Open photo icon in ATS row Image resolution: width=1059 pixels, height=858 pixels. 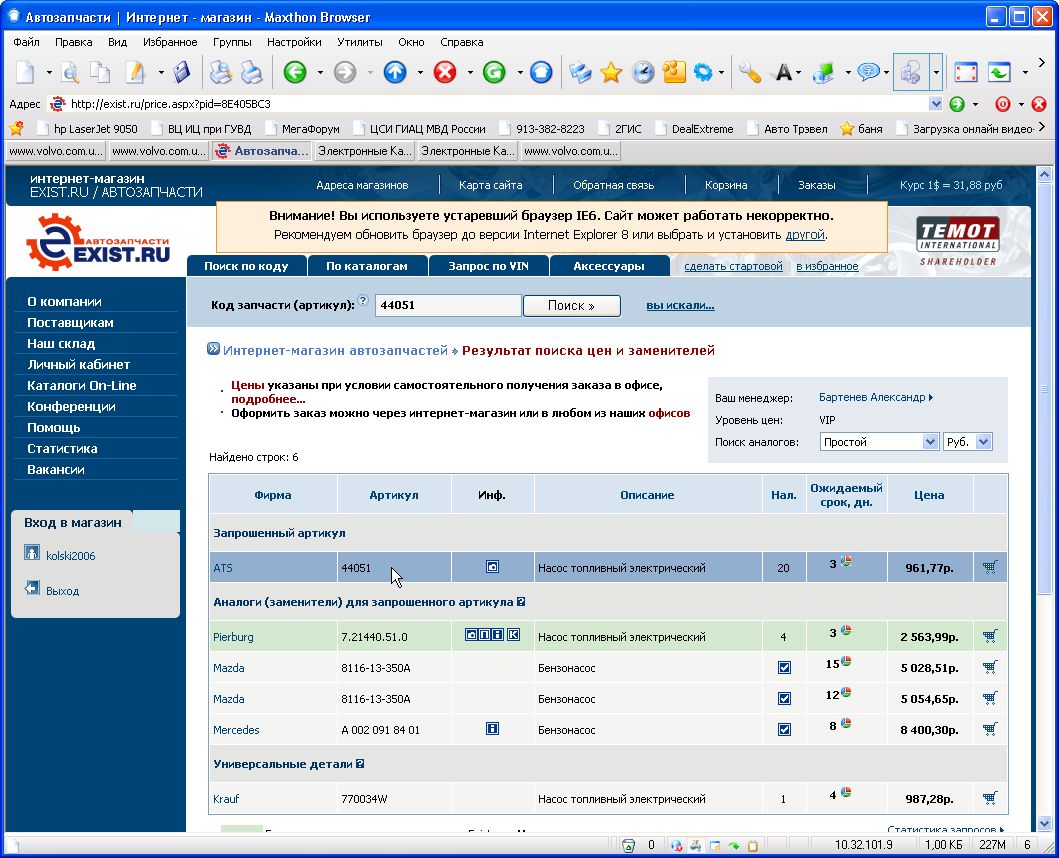tap(492, 567)
